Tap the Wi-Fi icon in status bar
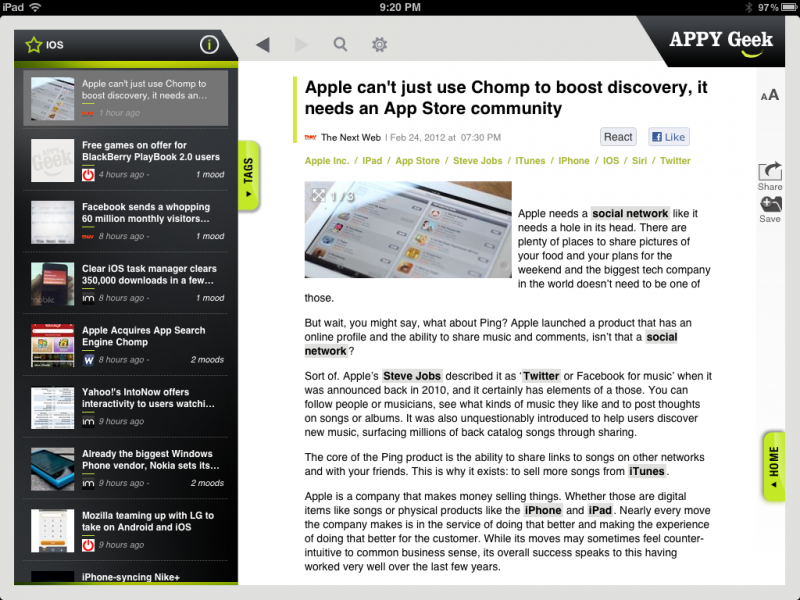The width and height of the screenshot is (800, 600). coord(35,7)
